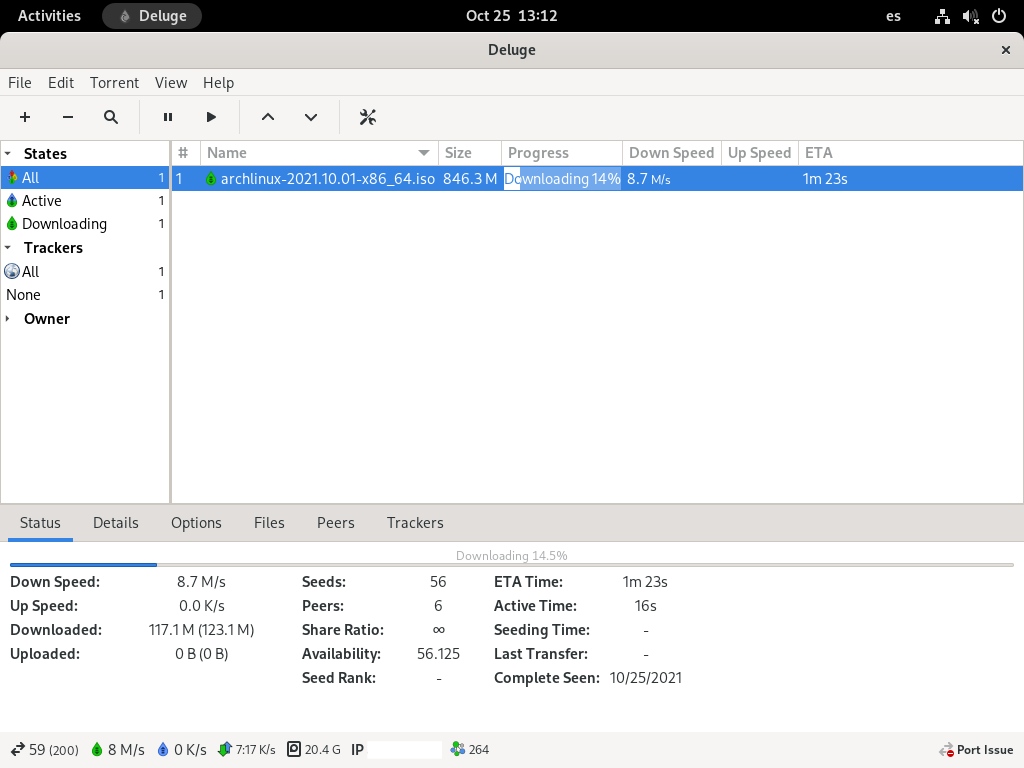Viewport: 1024px width, 768px height.
Task: Open the Edit menu
Action: (x=61, y=83)
